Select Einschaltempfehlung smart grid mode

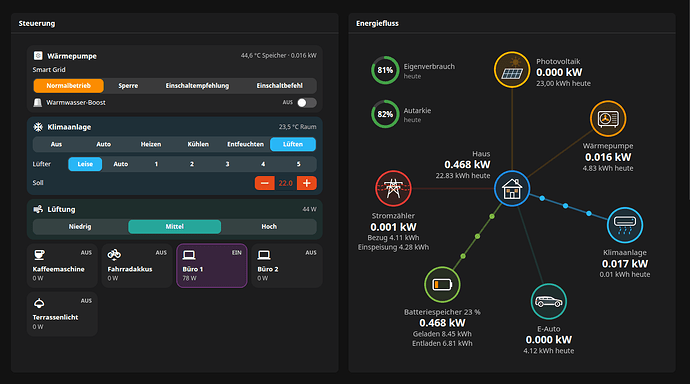(x=197, y=86)
